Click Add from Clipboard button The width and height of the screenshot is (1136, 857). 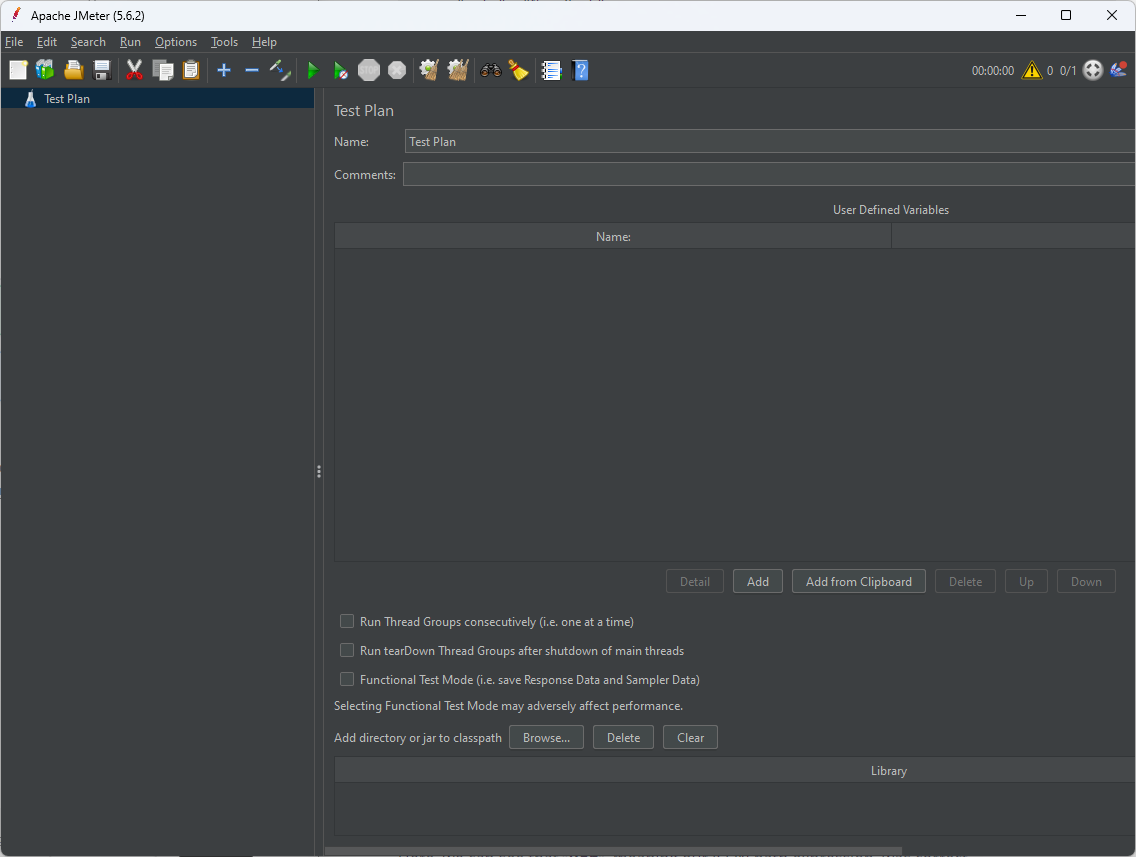[859, 582]
